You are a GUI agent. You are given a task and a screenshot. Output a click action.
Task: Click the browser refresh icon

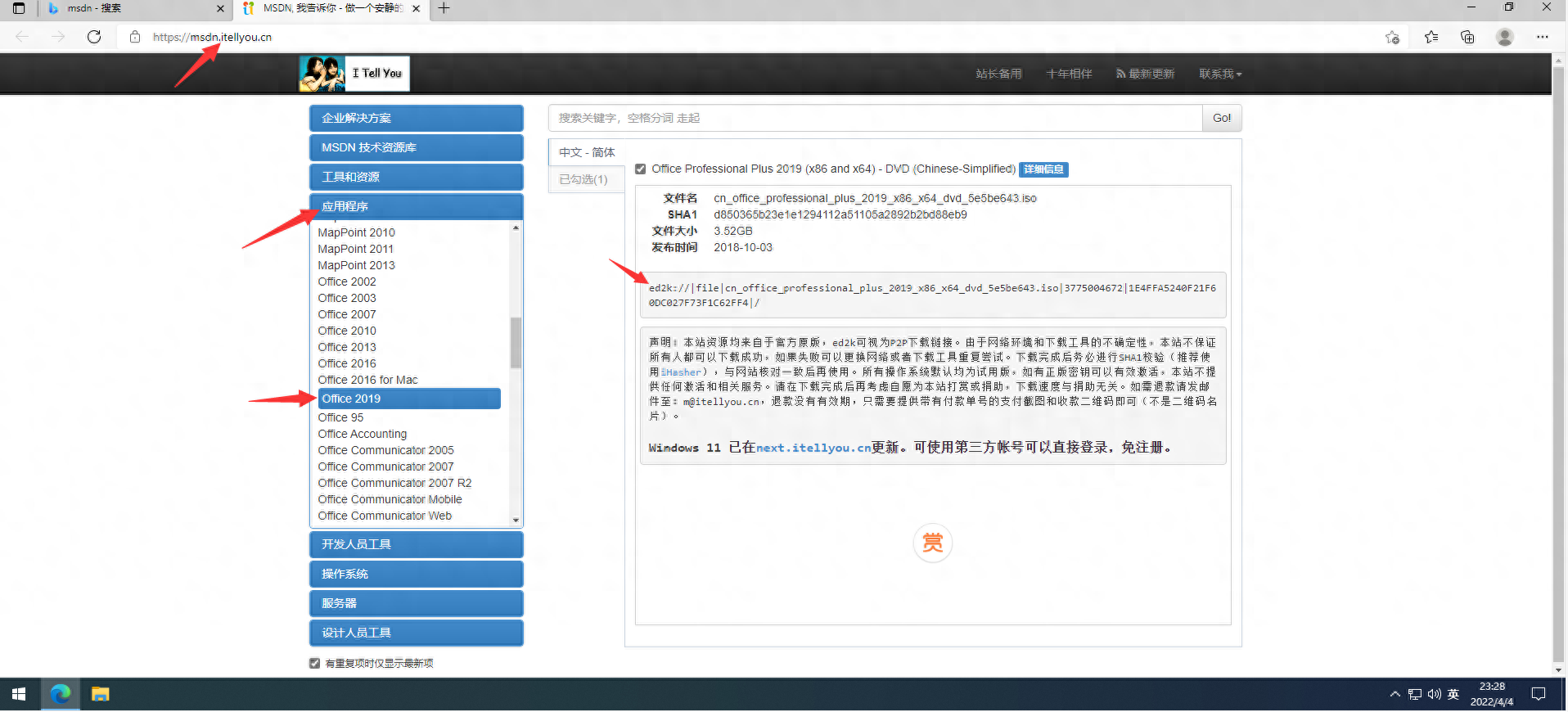(94, 37)
